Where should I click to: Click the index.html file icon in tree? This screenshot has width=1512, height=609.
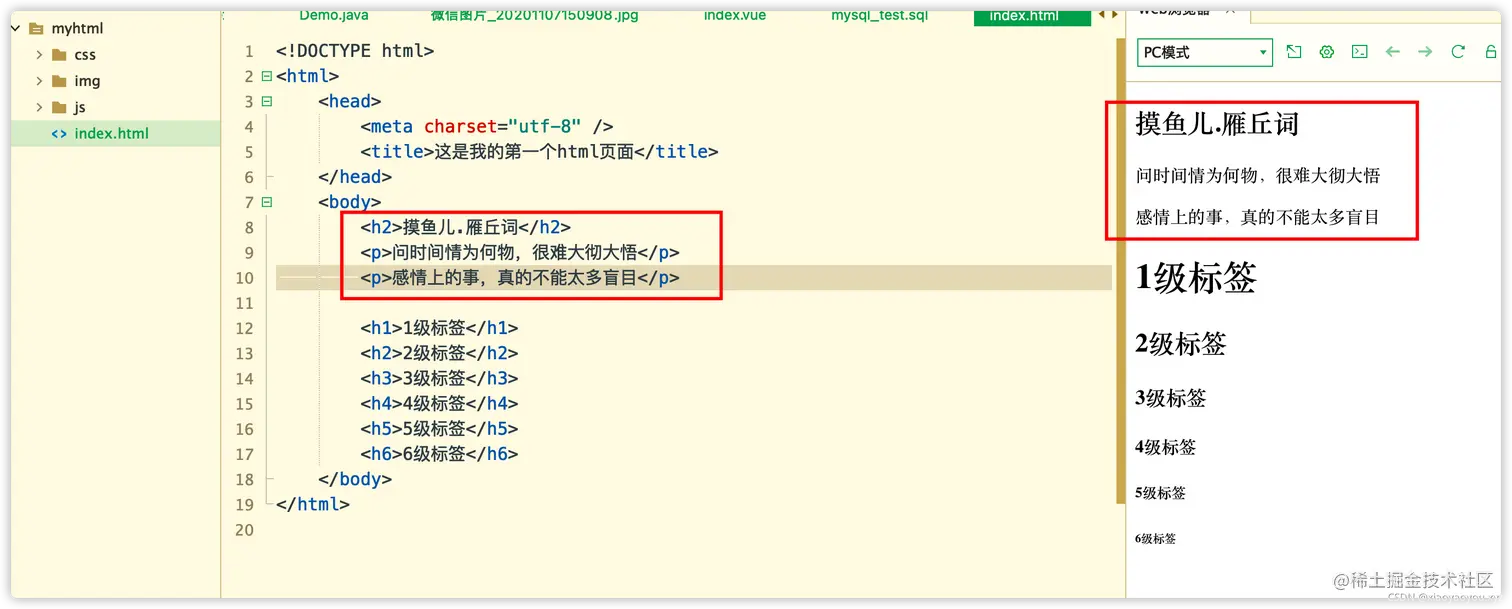point(59,133)
